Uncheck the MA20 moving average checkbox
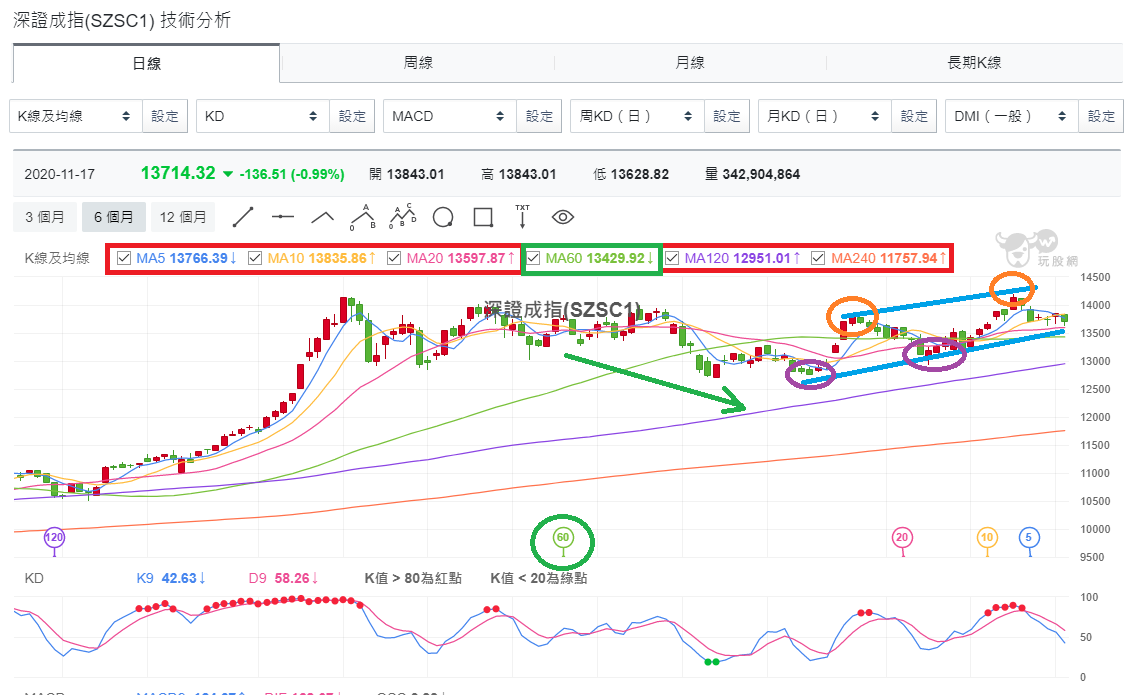 394,258
